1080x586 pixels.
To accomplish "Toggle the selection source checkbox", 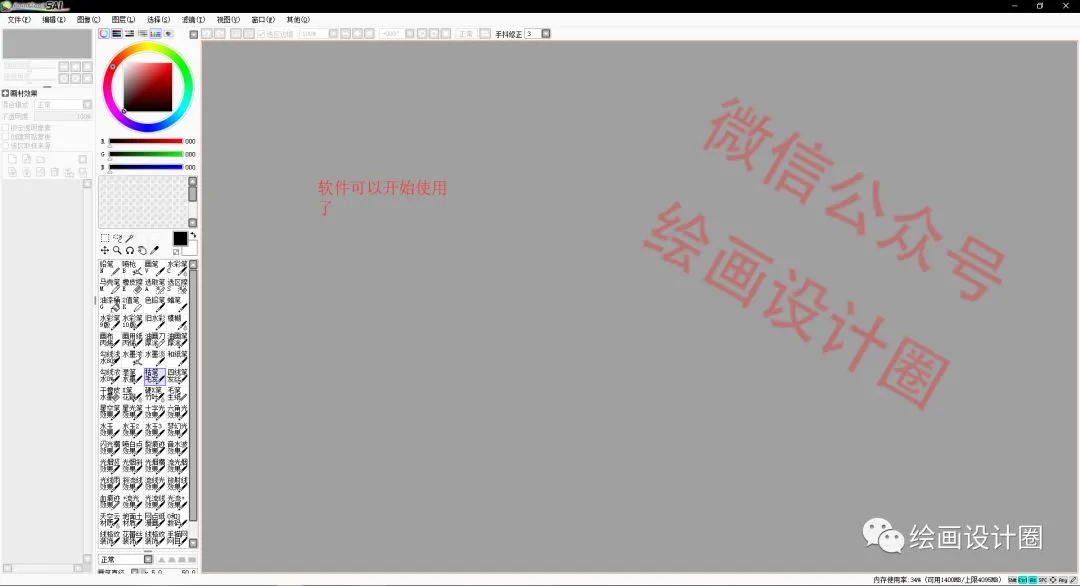I will [6, 146].
